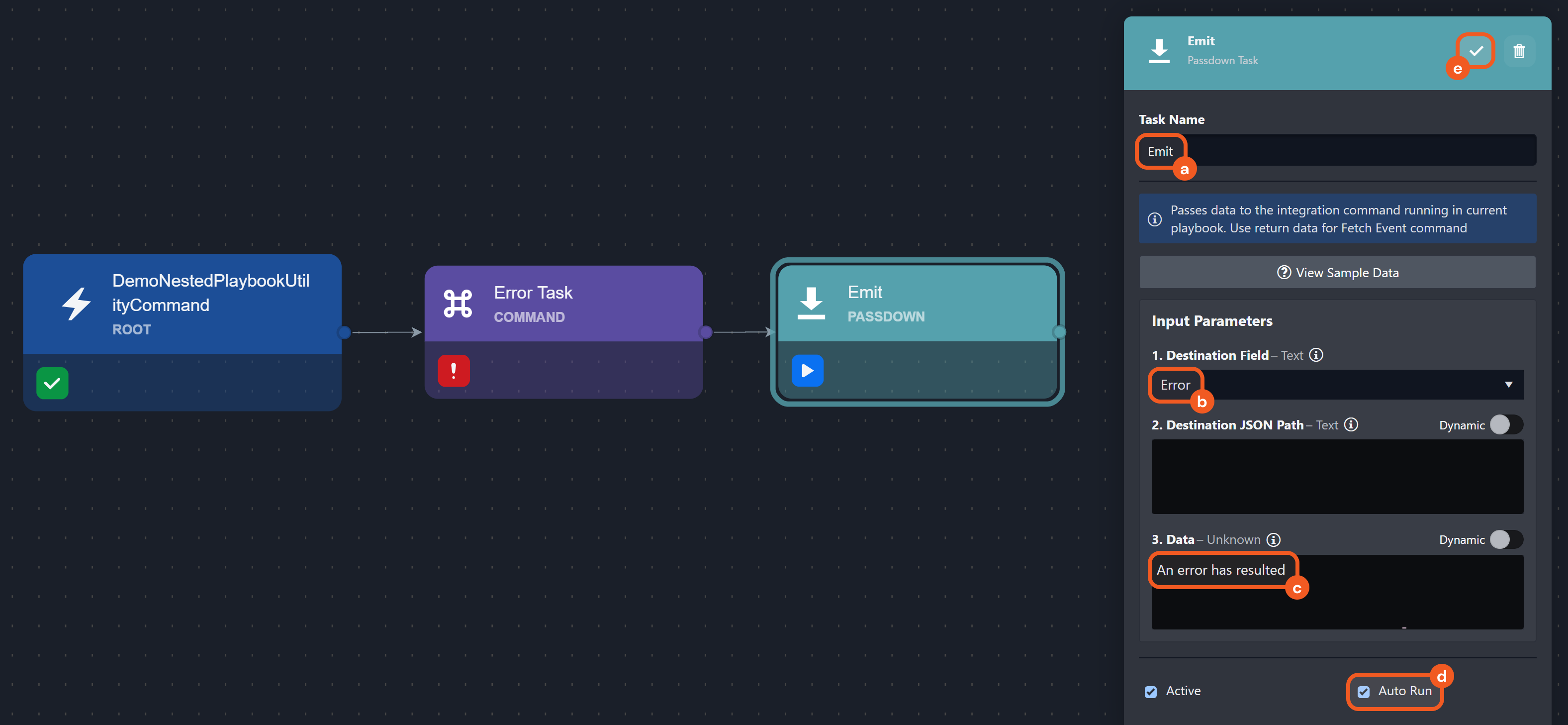Toggle Dynamic switch for Data parameter
Image resolution: width=1568 pixels, height=725 pixels.
(1506, 540)
